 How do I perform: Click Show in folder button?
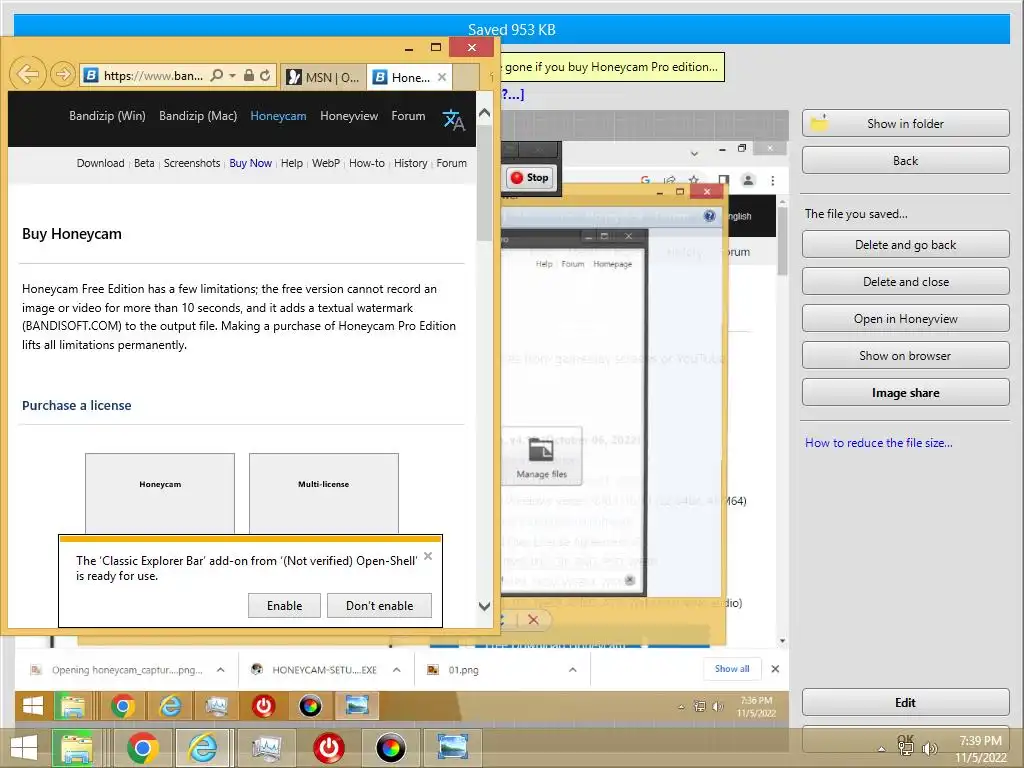(x=906, y=123)
